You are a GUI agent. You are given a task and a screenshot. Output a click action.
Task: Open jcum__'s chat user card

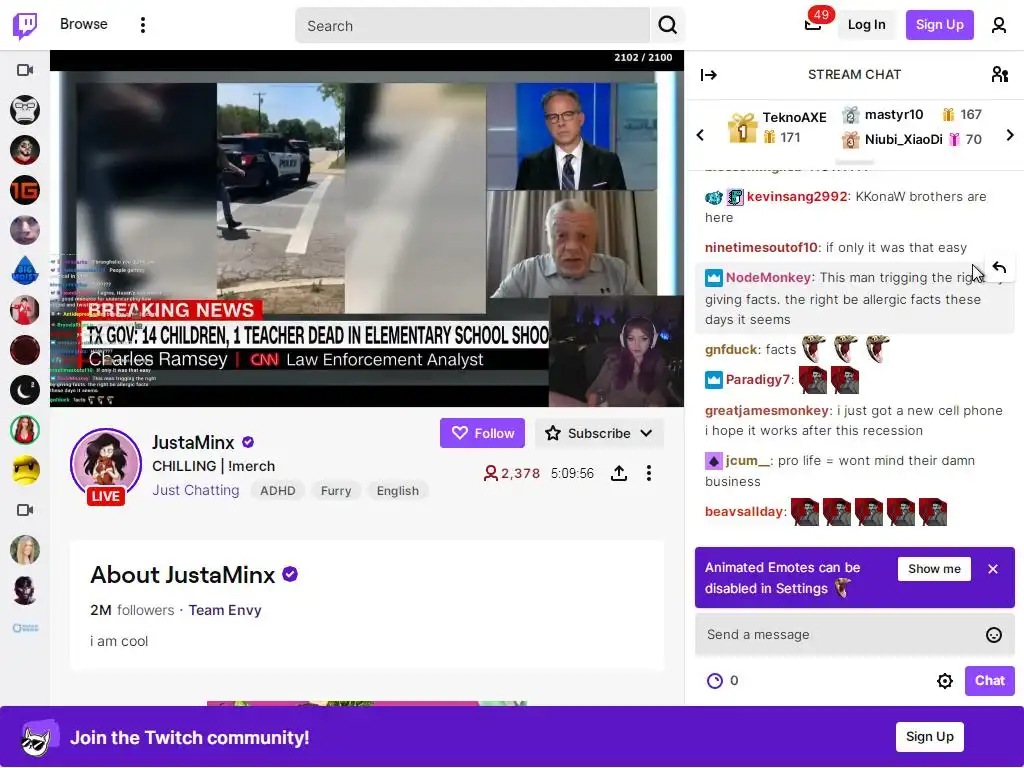748,460
